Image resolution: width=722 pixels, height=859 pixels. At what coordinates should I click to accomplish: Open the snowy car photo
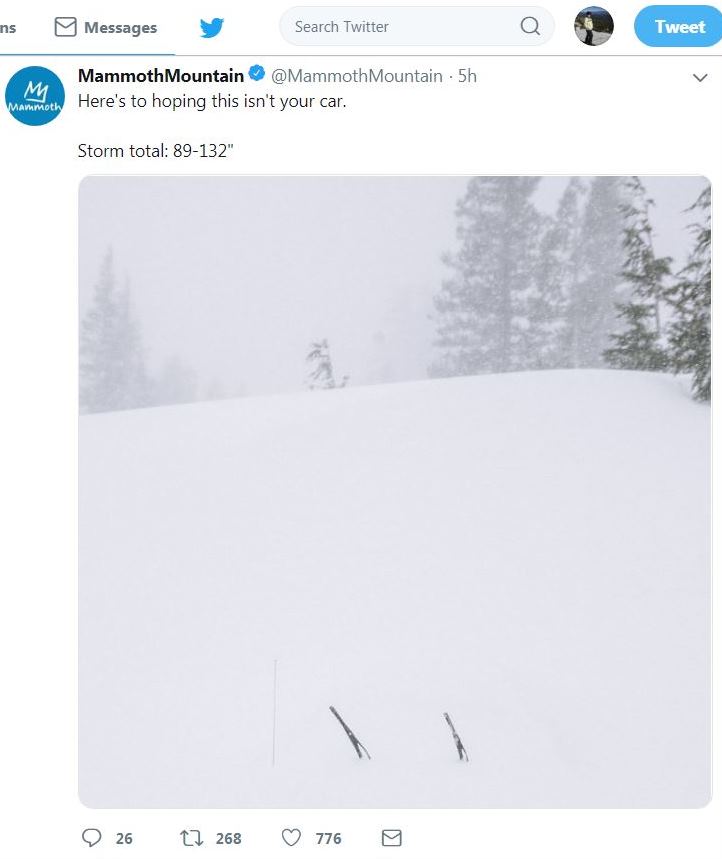[394, 491]
